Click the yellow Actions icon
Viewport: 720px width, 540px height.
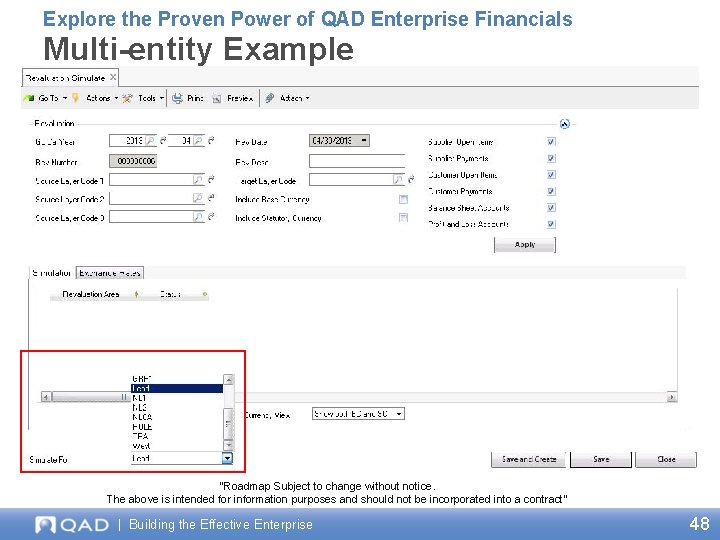(x=75, y=98)
